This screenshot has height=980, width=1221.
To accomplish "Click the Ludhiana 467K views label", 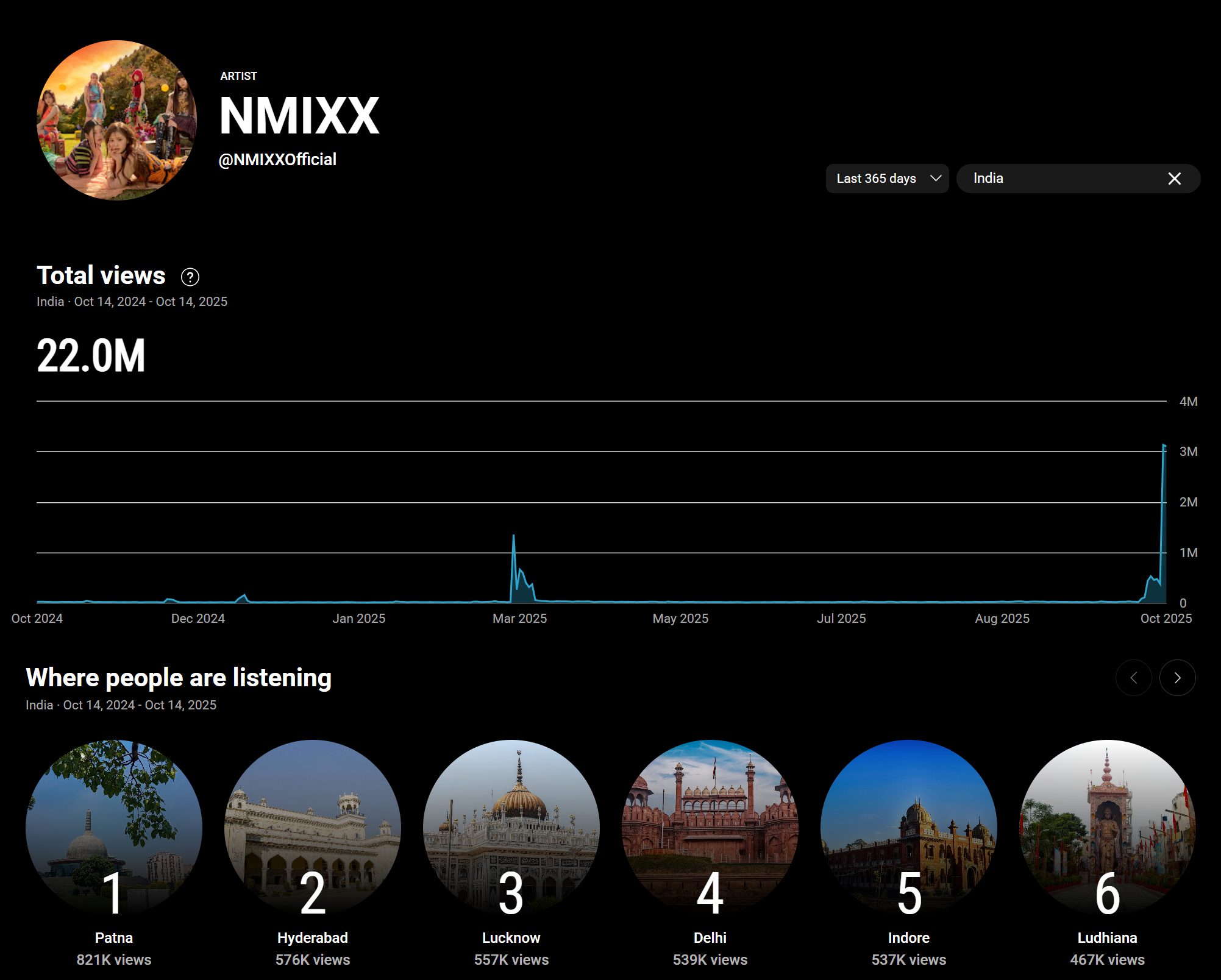I will [1108, 959].
